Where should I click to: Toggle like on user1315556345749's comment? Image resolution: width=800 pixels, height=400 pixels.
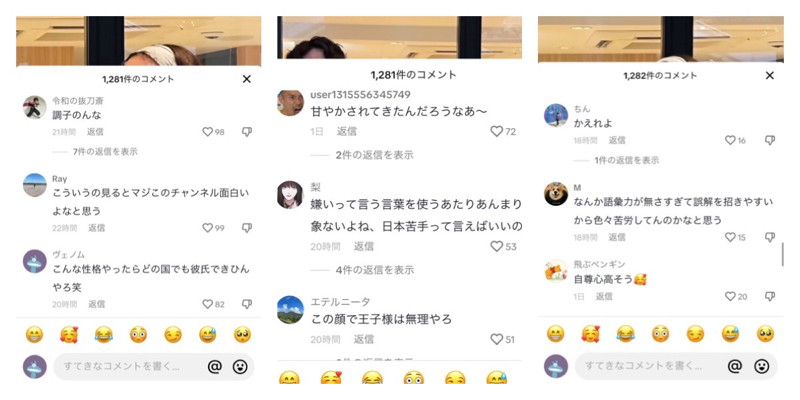(x=497, y=132)
